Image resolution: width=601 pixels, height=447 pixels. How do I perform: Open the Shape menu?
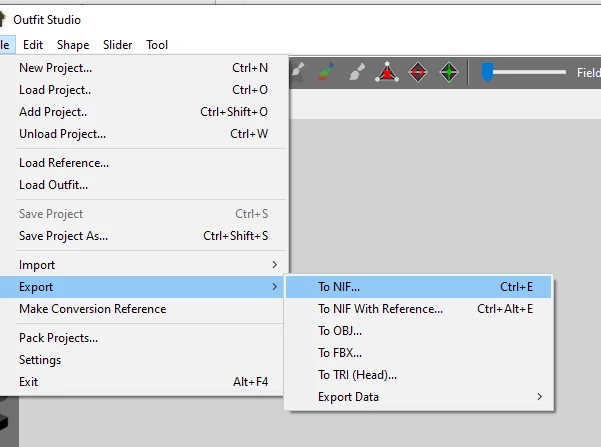[x=73, y=45]
